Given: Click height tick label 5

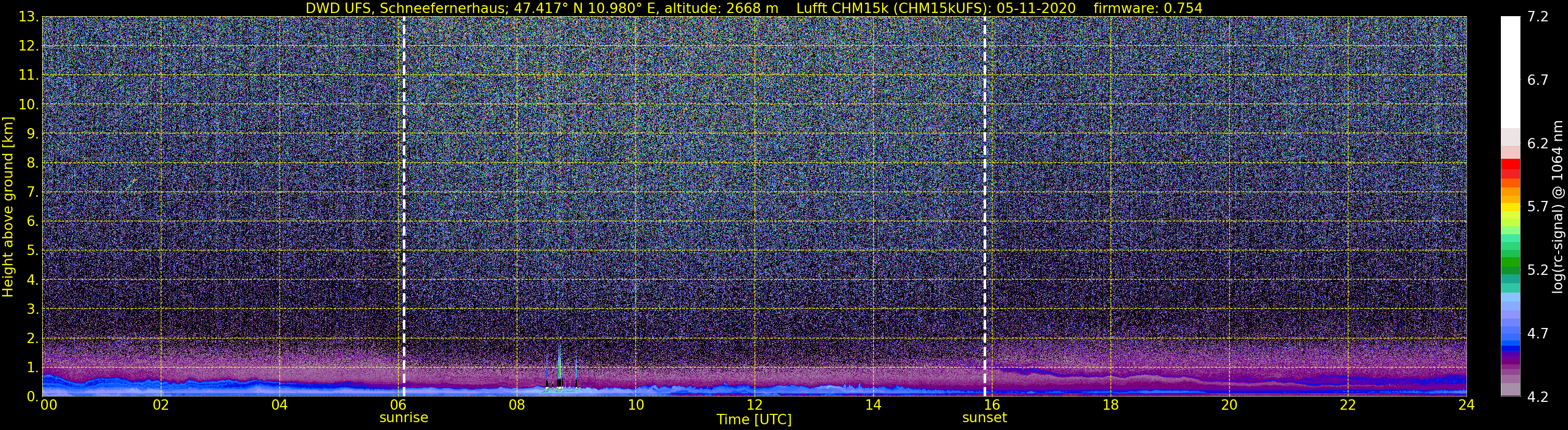Looking at the screenshot, I should tap(32, 251).
